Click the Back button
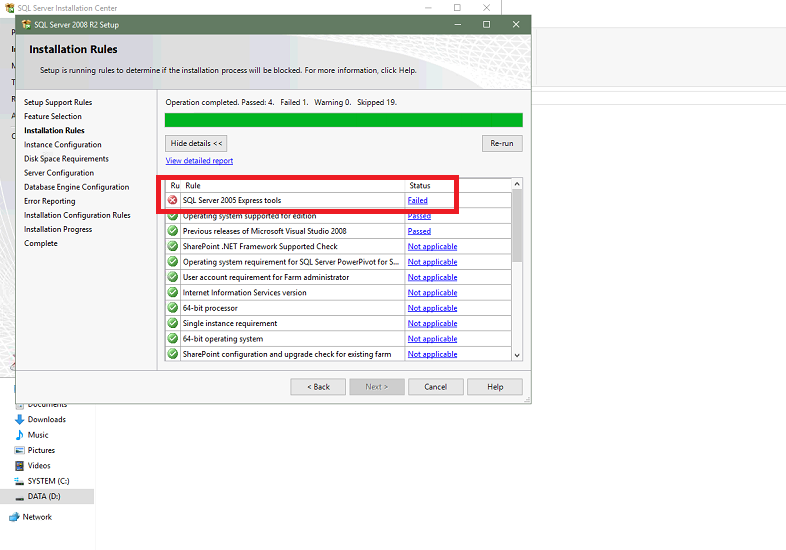Screen dimensions: 786x550 point(318,387)
